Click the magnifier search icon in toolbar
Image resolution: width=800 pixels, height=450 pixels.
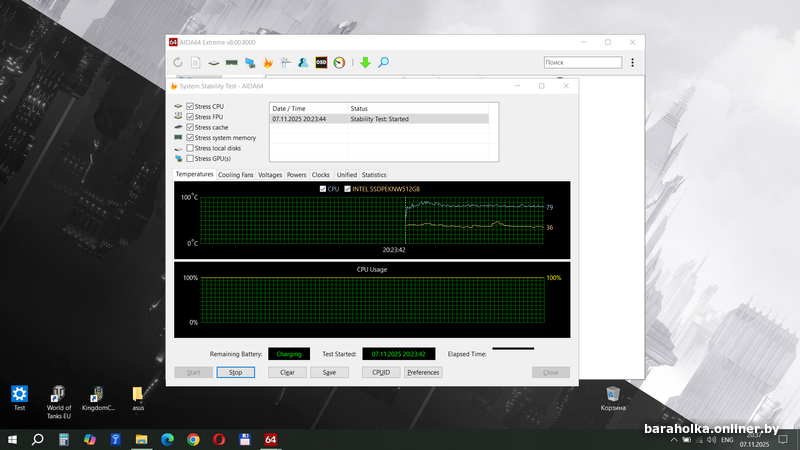coord(383,62)
